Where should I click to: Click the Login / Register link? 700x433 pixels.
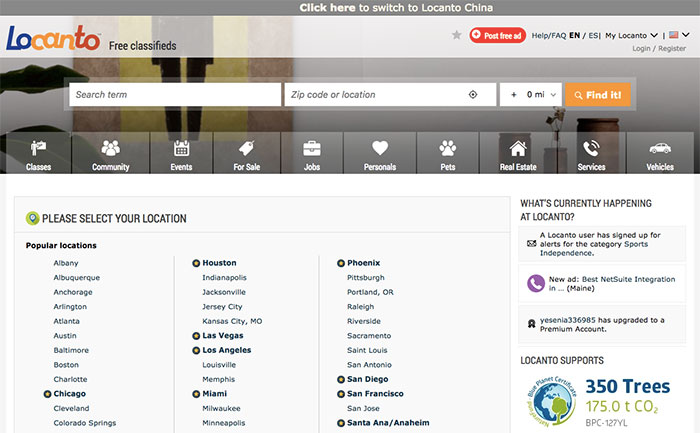pos(659,48)
